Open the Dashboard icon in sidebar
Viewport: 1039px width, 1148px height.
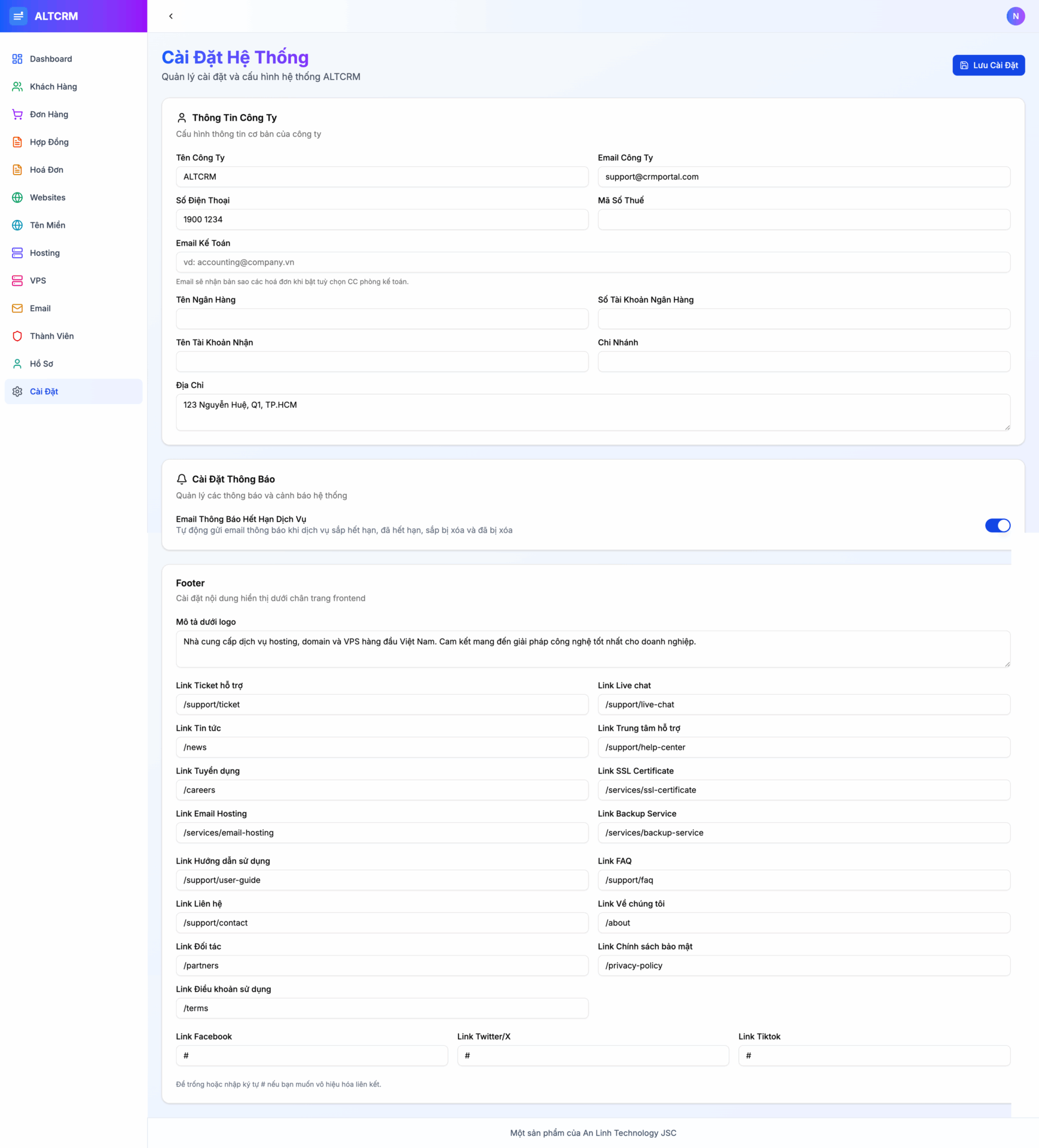click(x=17, y=59)
